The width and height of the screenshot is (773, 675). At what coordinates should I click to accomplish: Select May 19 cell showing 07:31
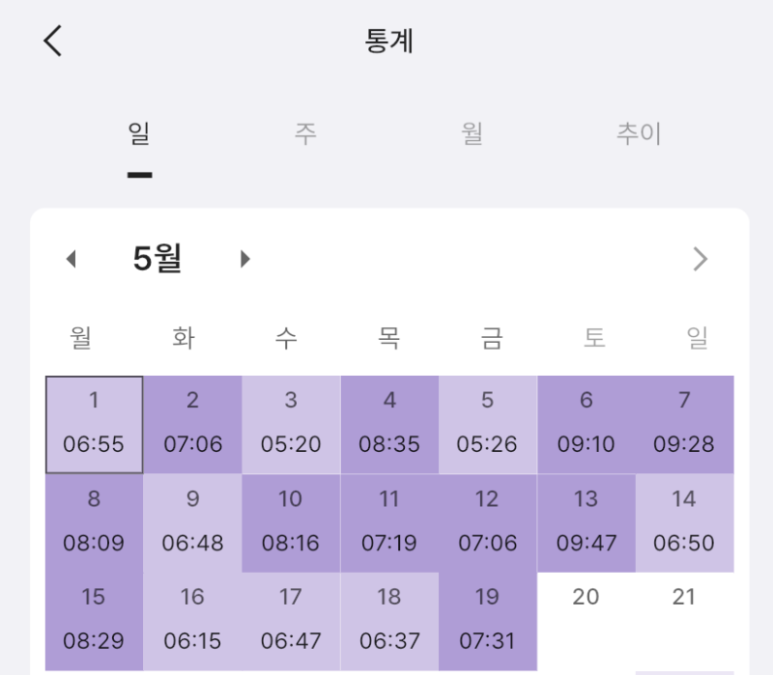488,621
